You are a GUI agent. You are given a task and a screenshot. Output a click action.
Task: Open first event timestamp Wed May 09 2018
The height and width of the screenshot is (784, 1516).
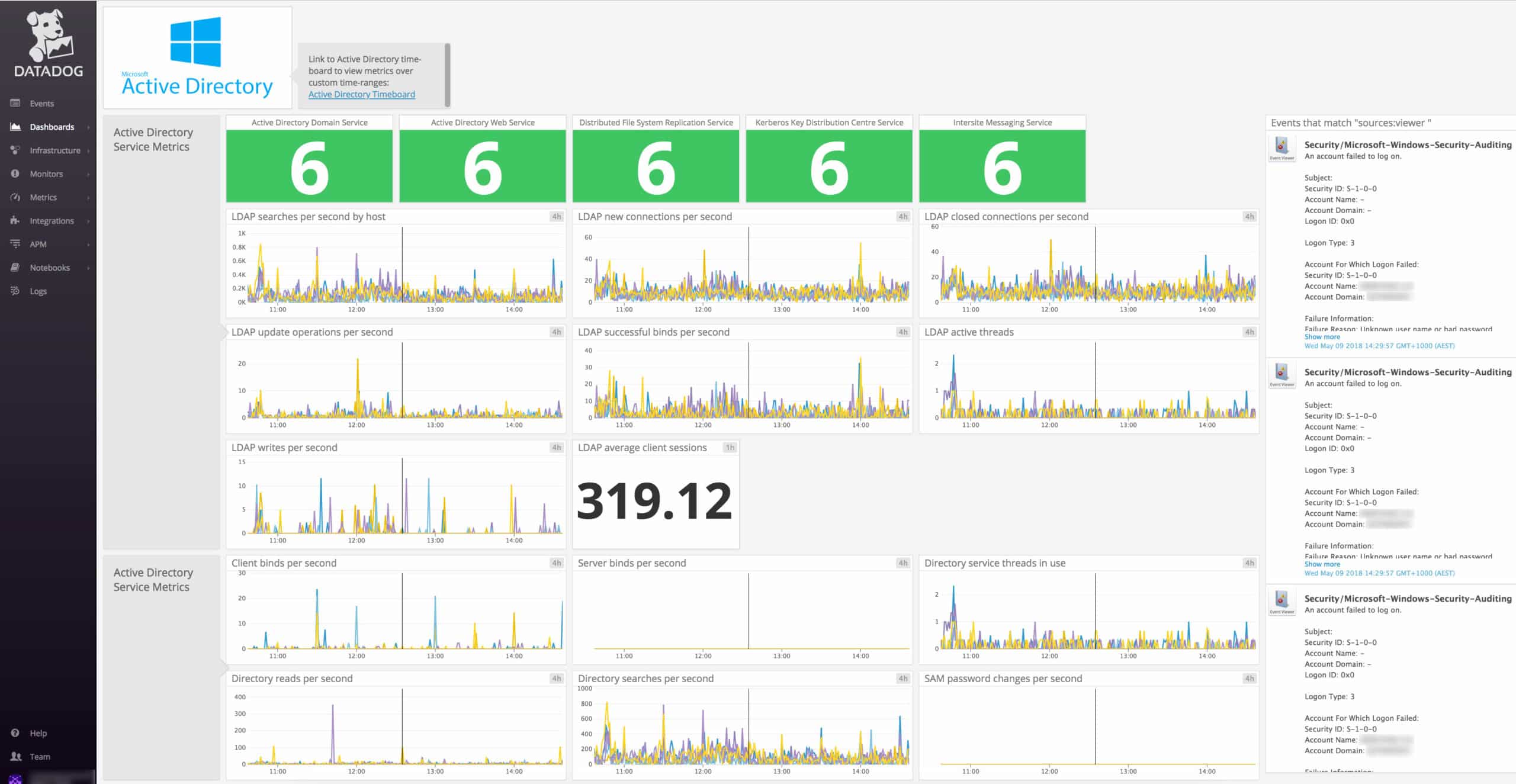coord(1379,346)
